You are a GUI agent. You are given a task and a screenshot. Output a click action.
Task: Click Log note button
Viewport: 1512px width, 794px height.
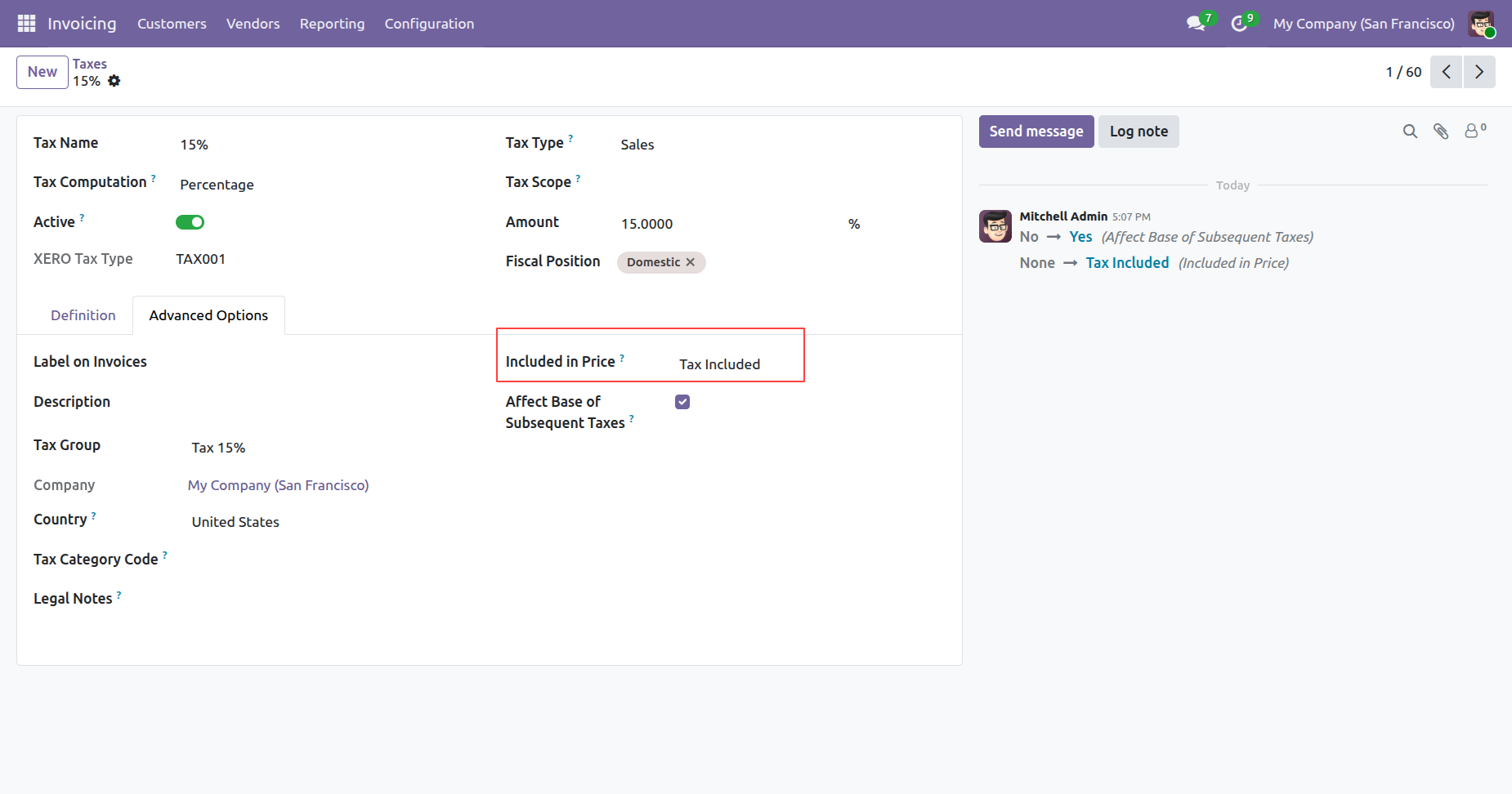[x=1138, y=132]
